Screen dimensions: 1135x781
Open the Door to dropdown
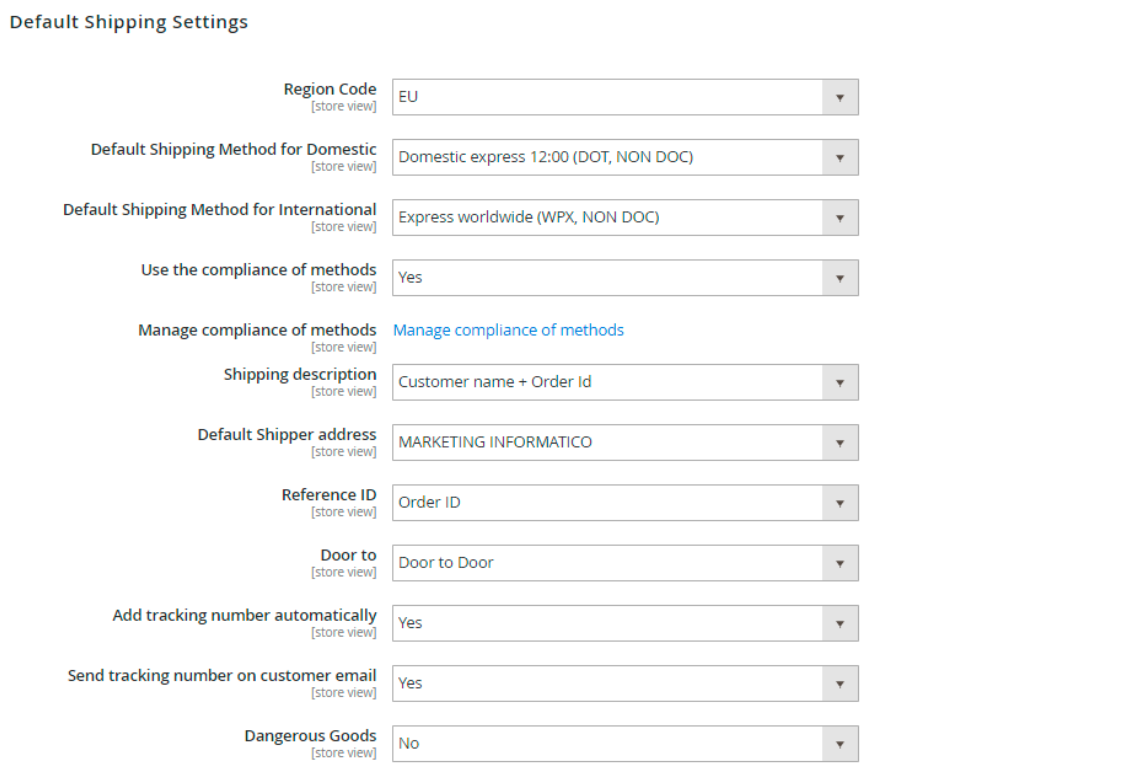[x=625, y=562]
